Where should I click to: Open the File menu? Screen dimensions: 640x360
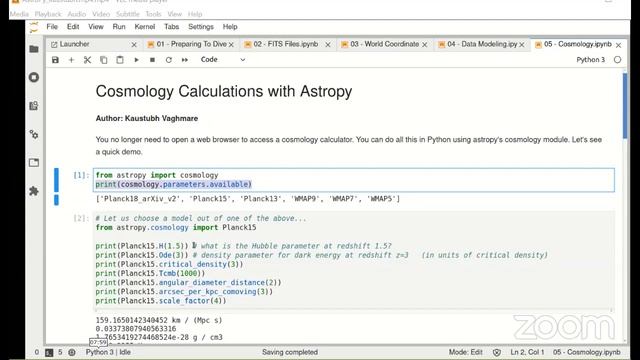52,27
